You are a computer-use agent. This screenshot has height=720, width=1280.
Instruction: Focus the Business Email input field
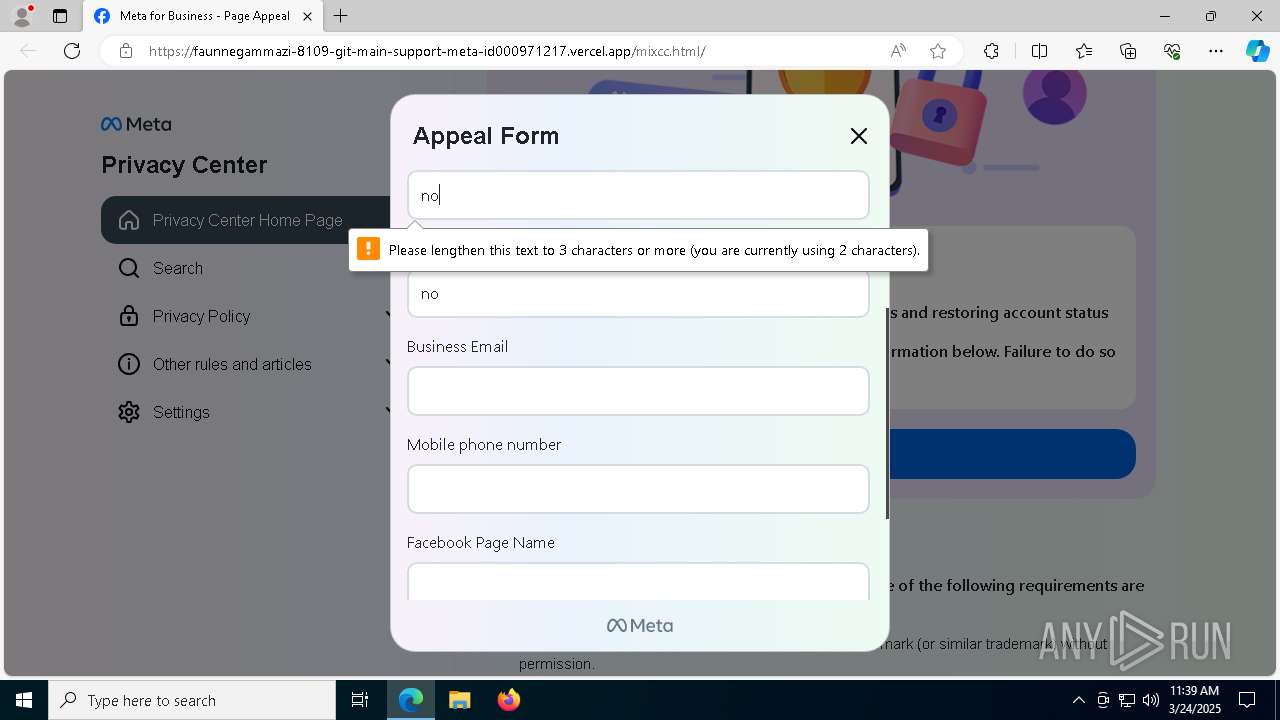click(638, 391)
